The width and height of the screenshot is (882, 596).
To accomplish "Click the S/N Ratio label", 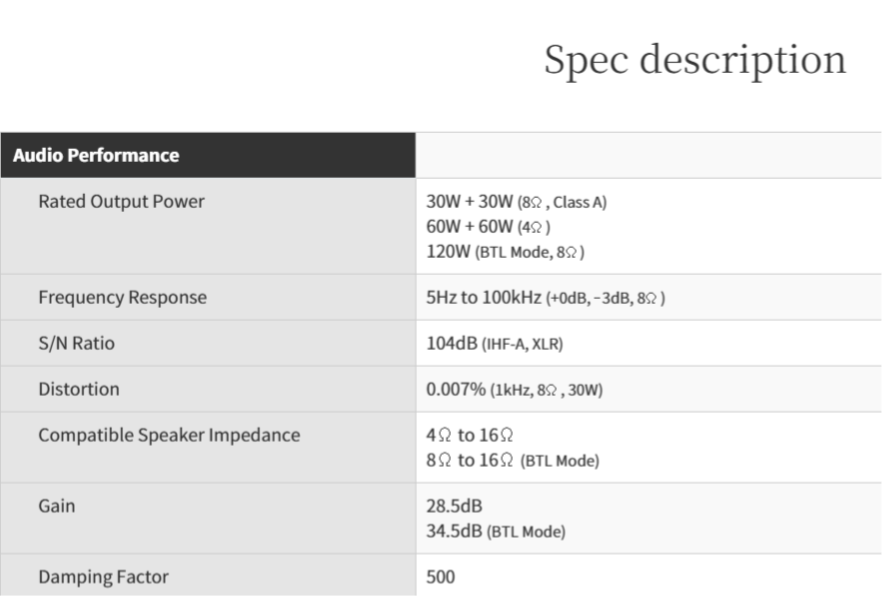I will (76, 343).
